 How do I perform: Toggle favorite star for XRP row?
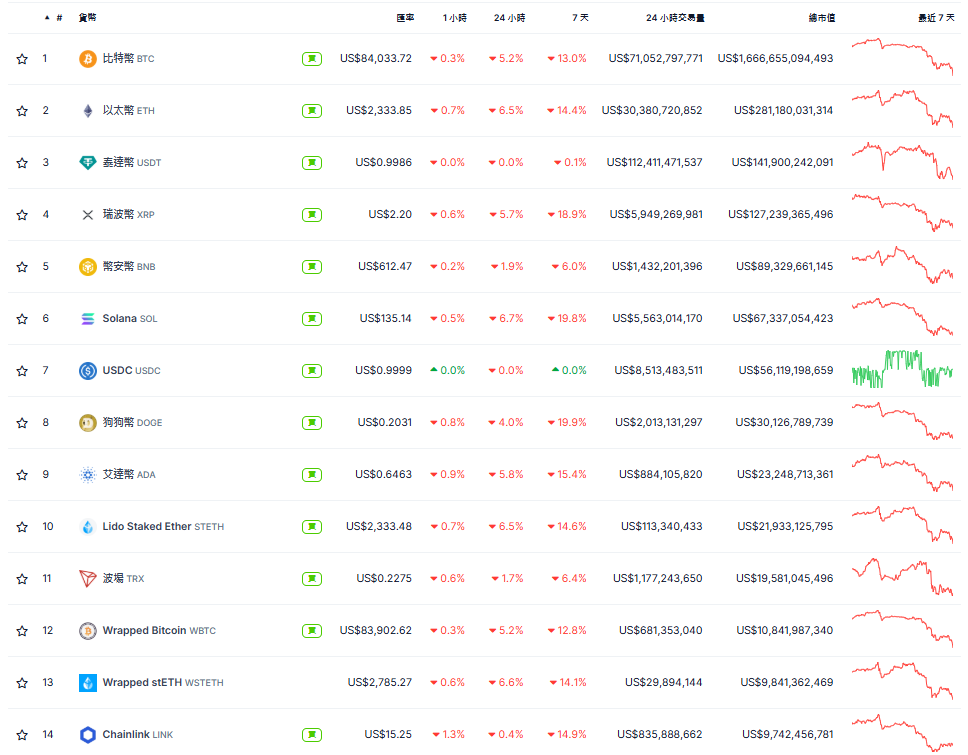22,215
